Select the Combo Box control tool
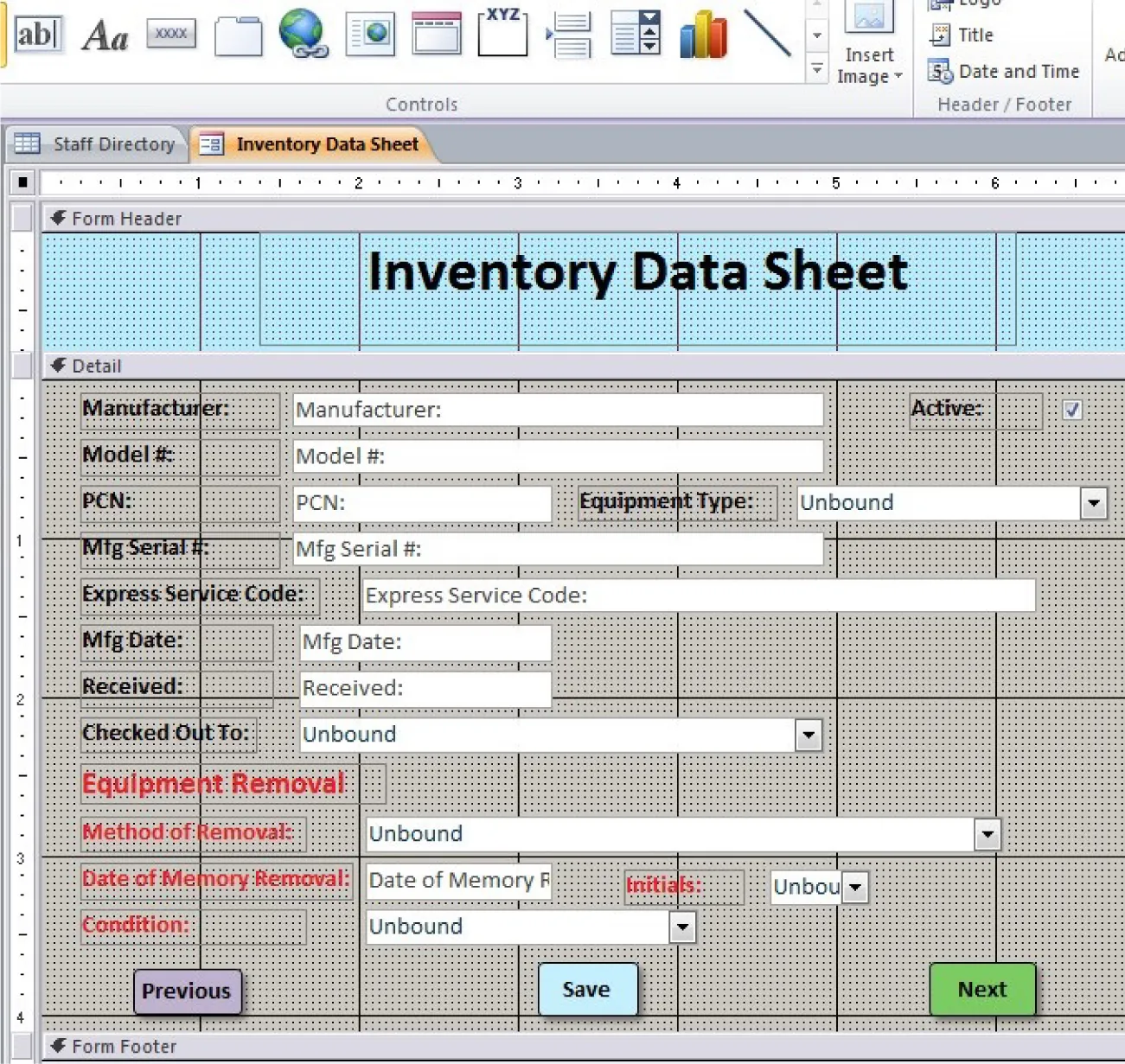Viewport: 1125px width, 1064px height. [x=635, y=34]
